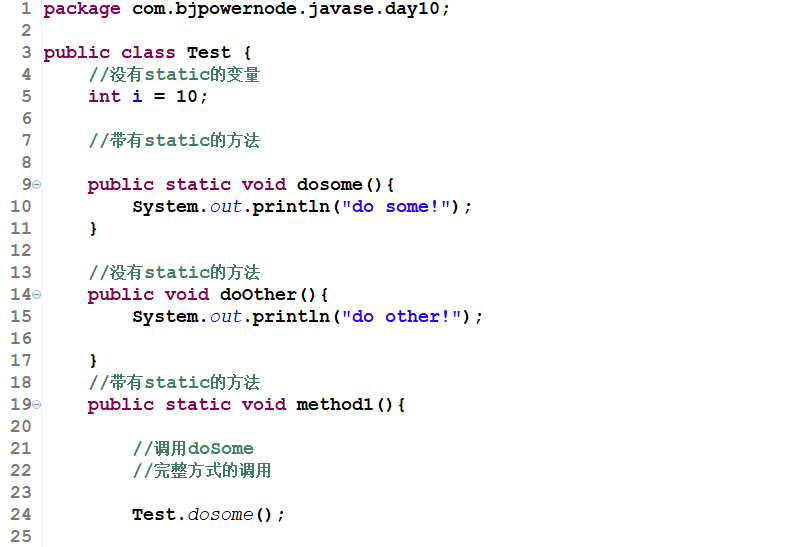This screenshot has height=547, width=792.
Task: Click the 'void' keyword on line 14
Action: [187, 294]
